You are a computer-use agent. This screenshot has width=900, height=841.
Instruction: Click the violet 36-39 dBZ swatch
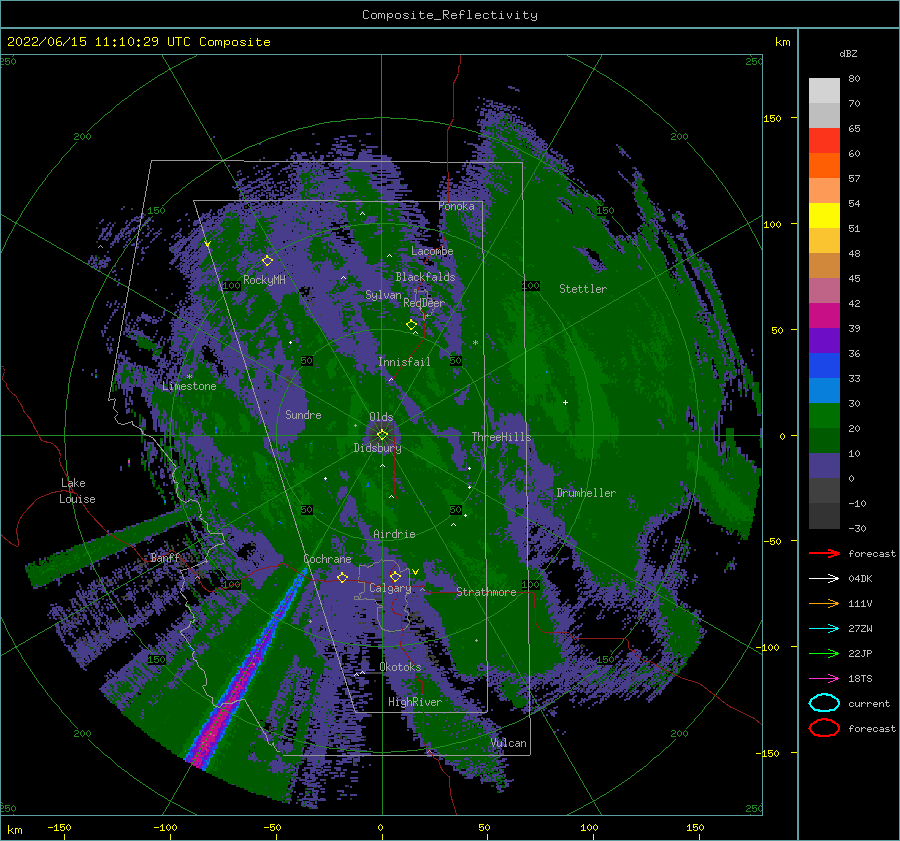coord(824,340)
